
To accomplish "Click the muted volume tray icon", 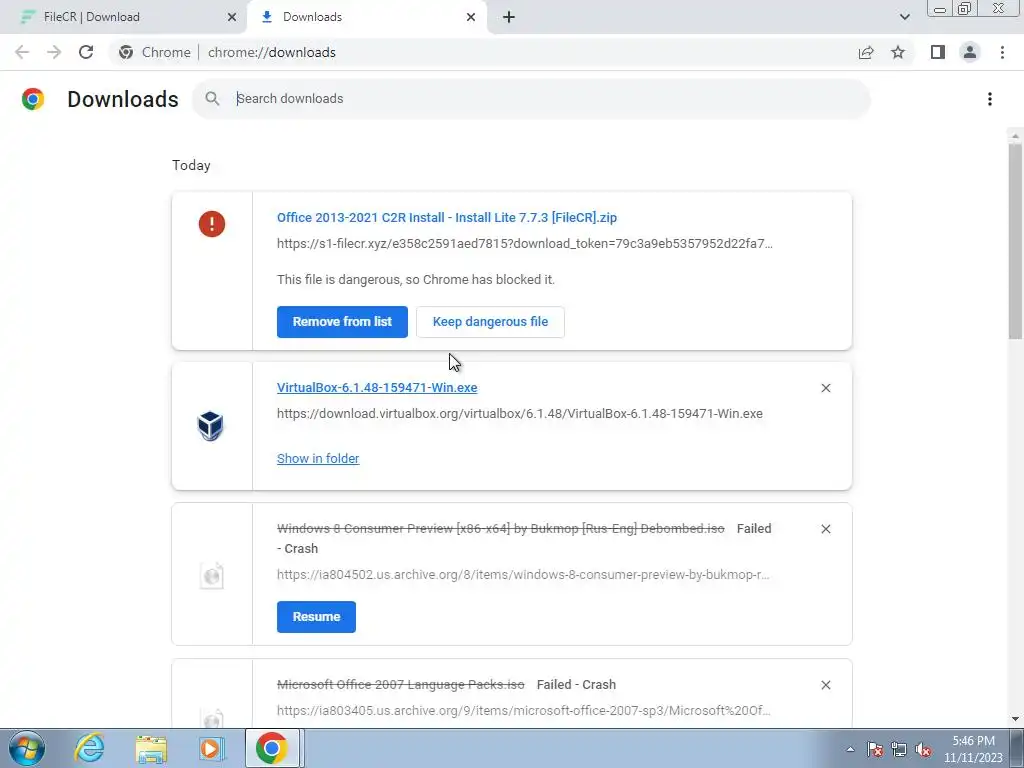I will coord(923,749).
